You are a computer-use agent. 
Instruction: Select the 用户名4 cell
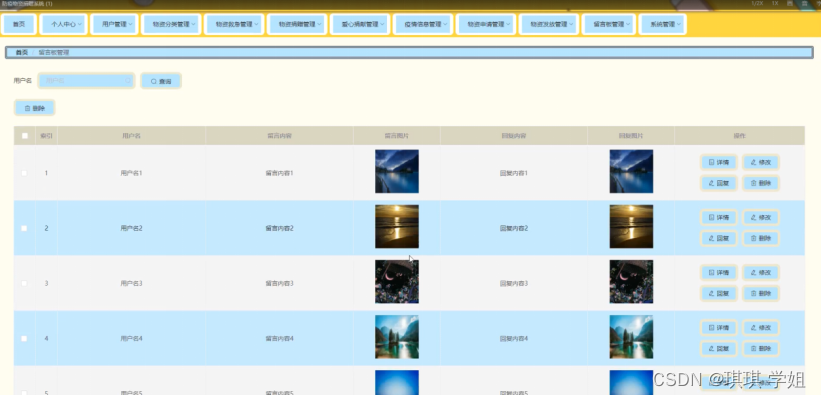click(x=131, y=338)
